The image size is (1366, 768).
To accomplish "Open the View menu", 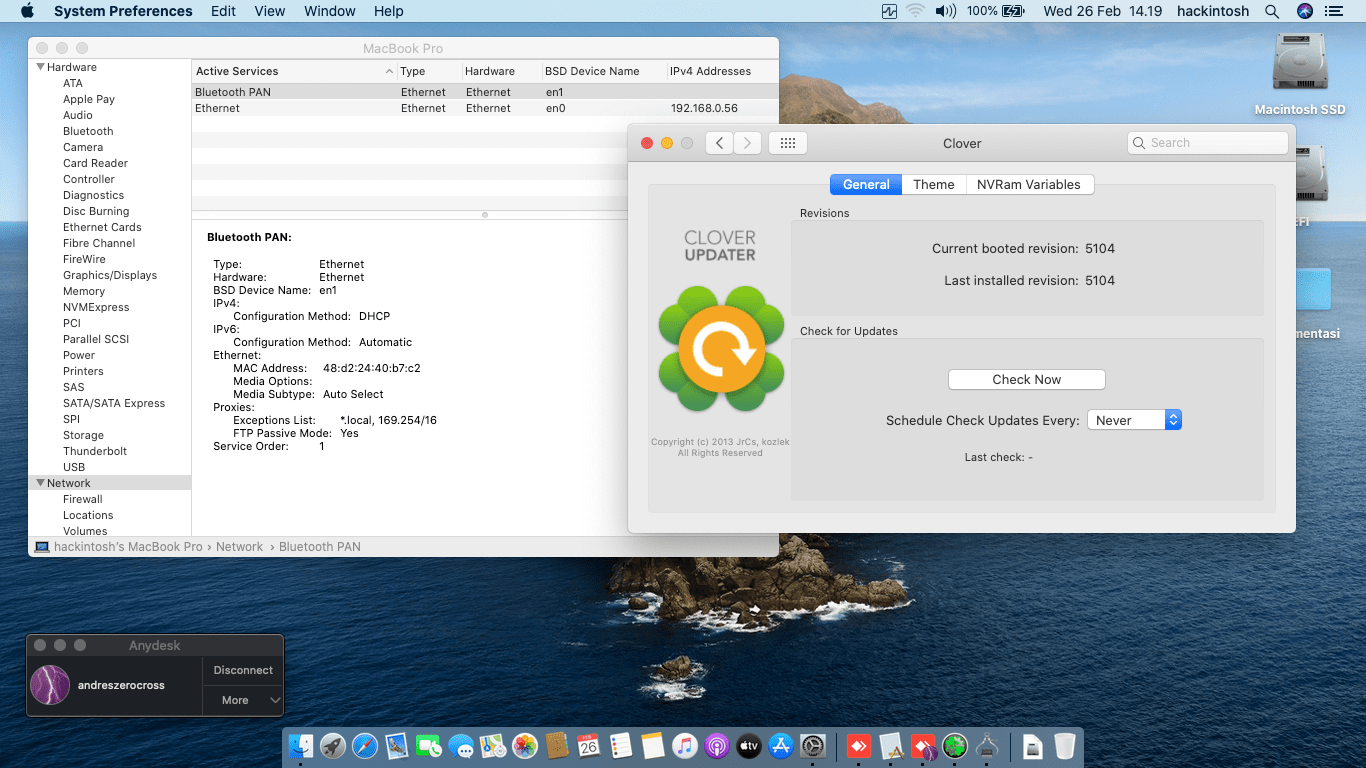I will point(270,11).
